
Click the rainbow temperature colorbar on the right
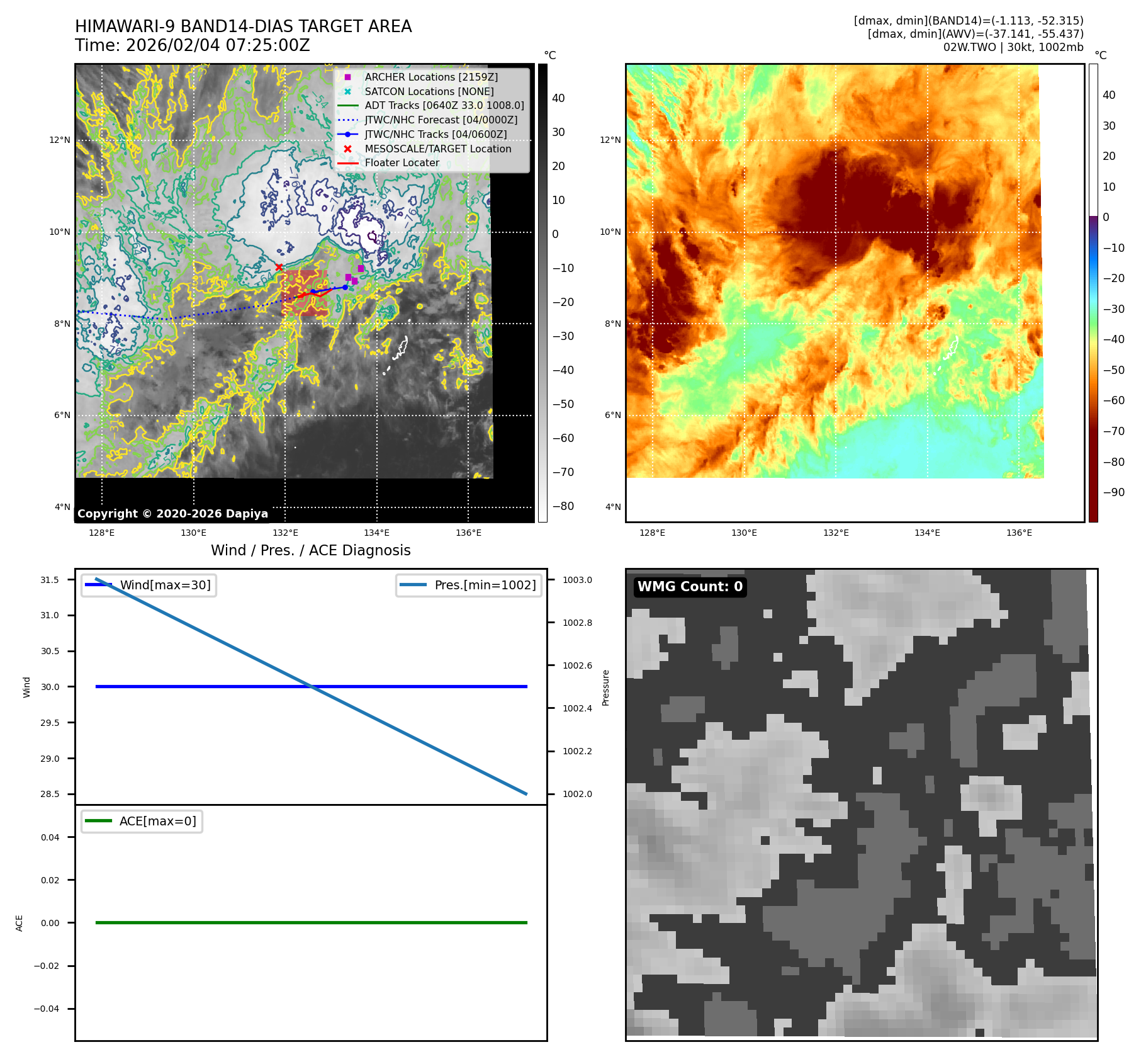[1093, 293]
